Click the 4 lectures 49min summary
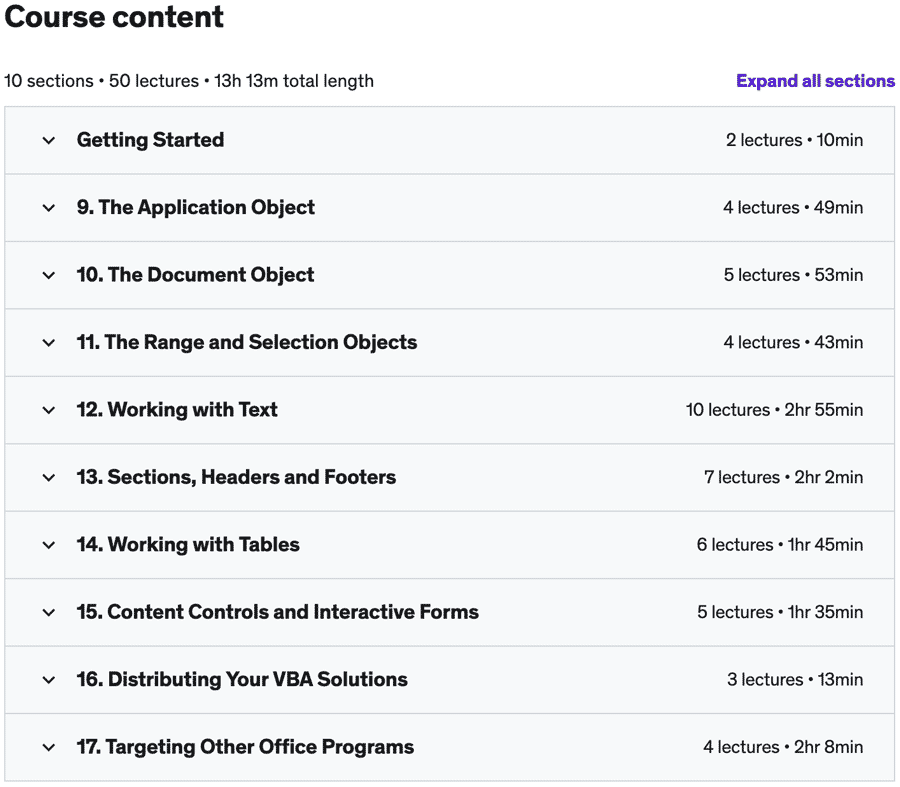Viewport: 900px width, 787px height. [x=793, y=208]
